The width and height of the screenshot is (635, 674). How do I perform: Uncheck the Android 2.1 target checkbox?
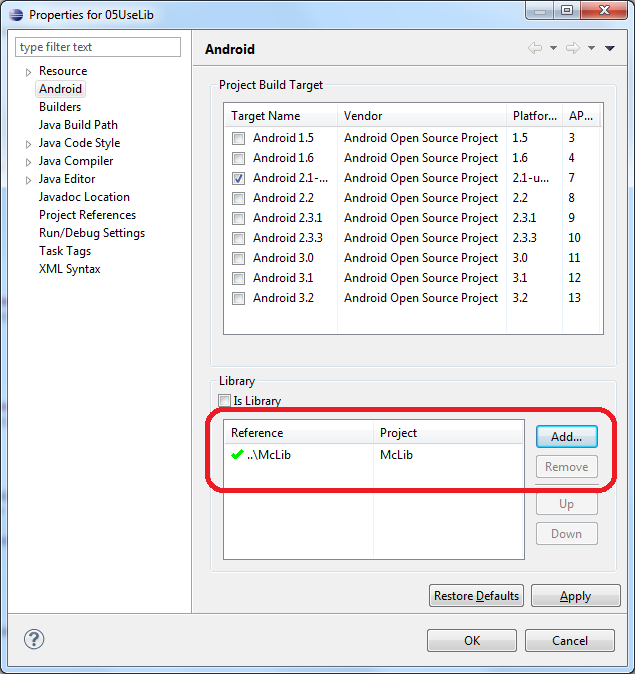pyautogui.click(x=238, y=178)
